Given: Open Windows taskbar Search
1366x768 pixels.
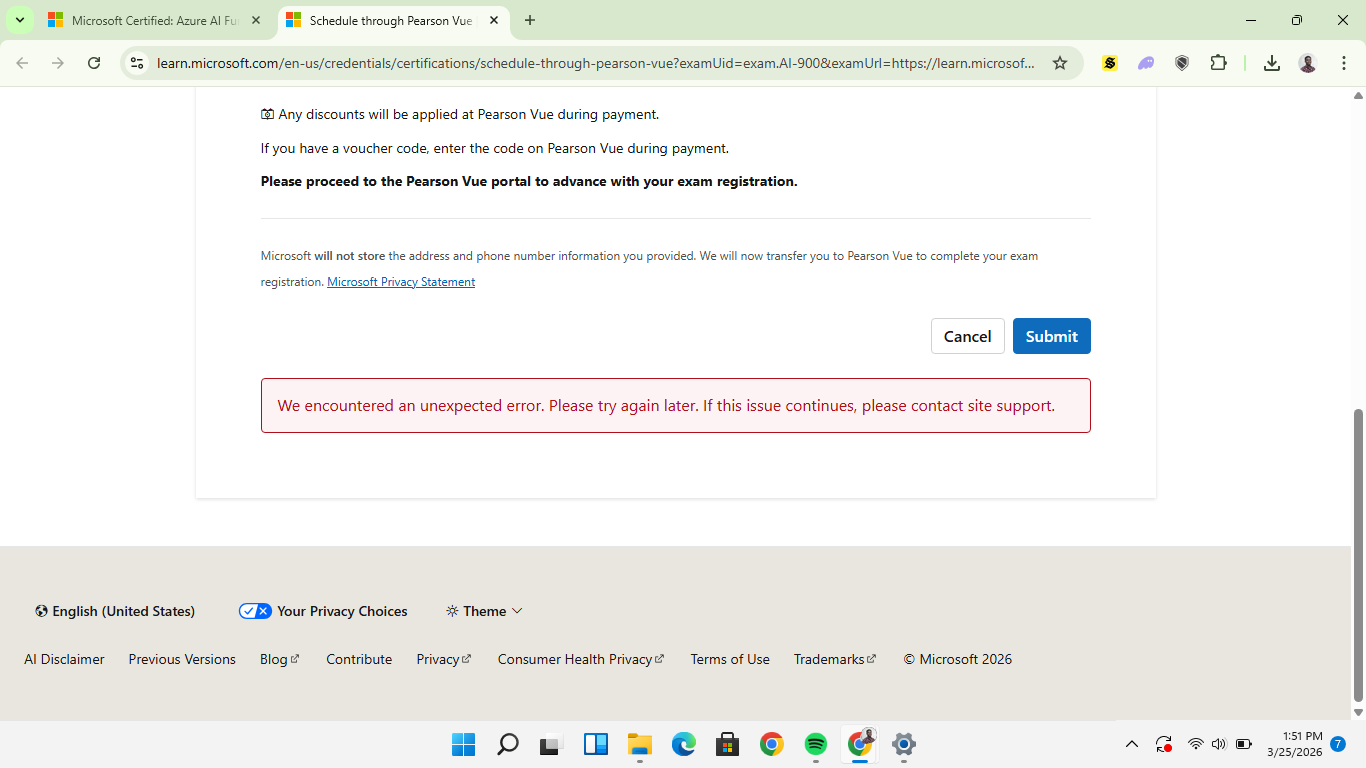Looking at the screenshot, I should pos(508,744).
